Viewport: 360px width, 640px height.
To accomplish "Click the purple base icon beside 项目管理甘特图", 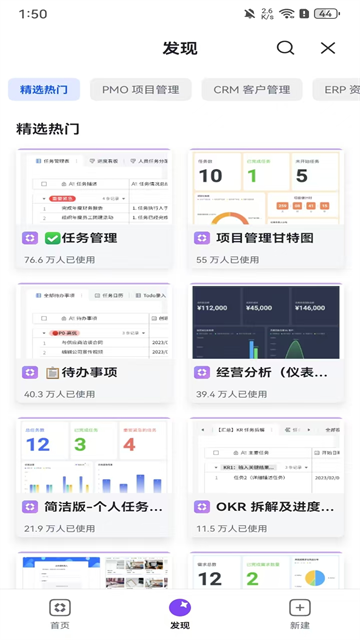I will 202,238.
